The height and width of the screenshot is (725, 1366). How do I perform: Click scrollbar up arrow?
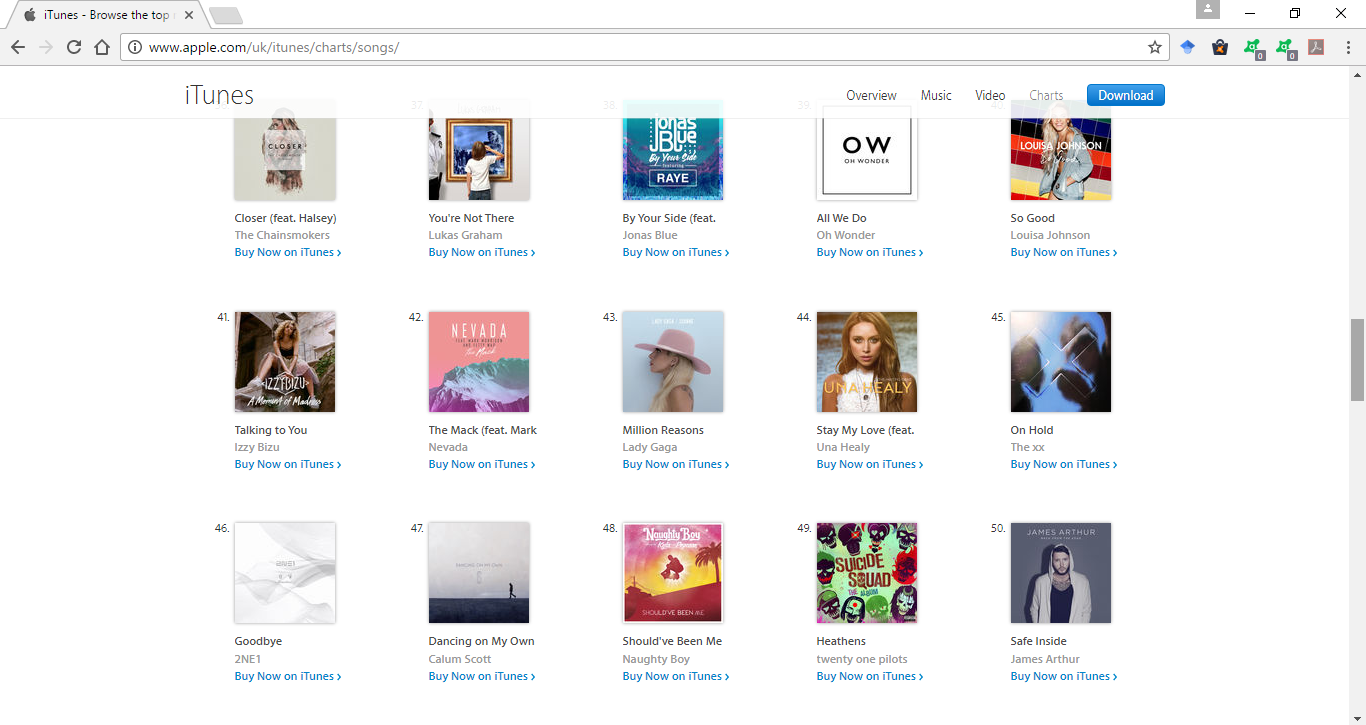coord(1357,75)
